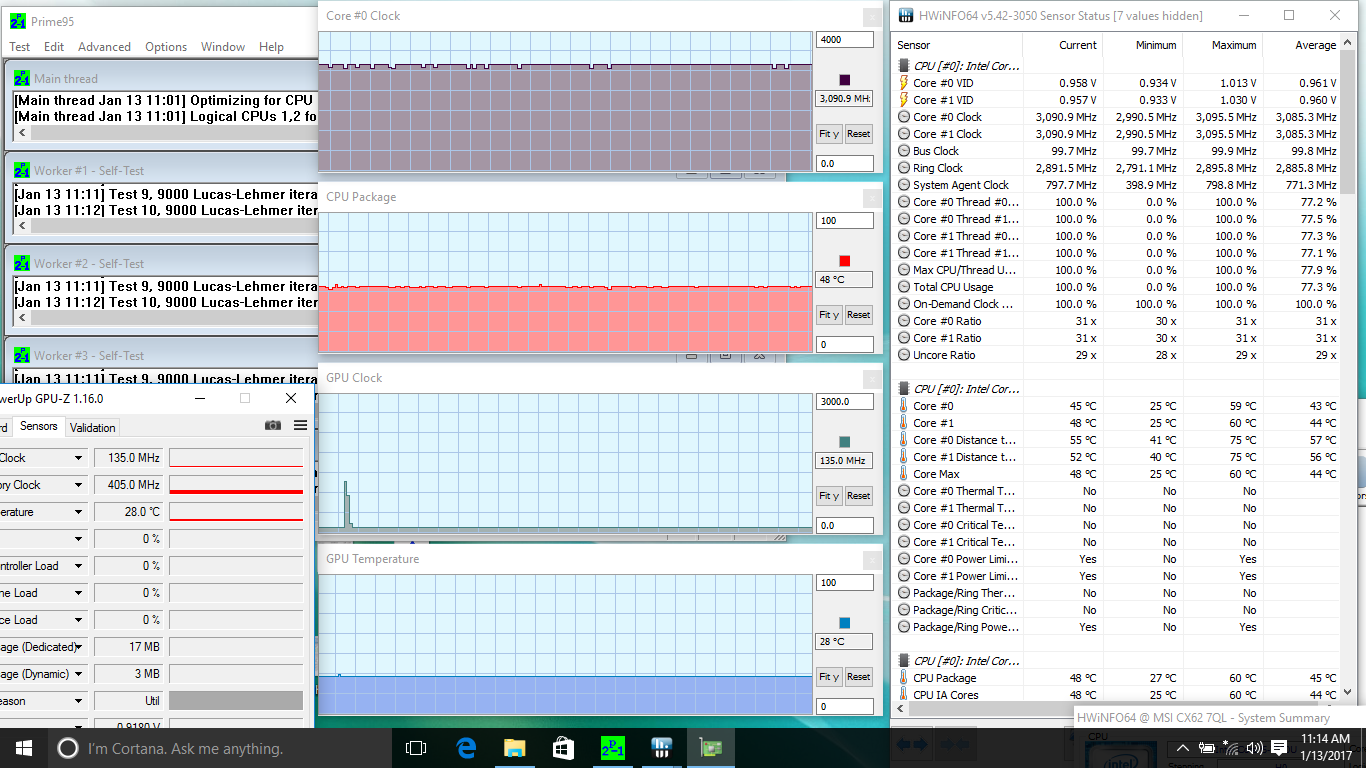Pick the blue GPU Temperature color swatch
This screenshot has width=1366, height=768.
(844, 622)
